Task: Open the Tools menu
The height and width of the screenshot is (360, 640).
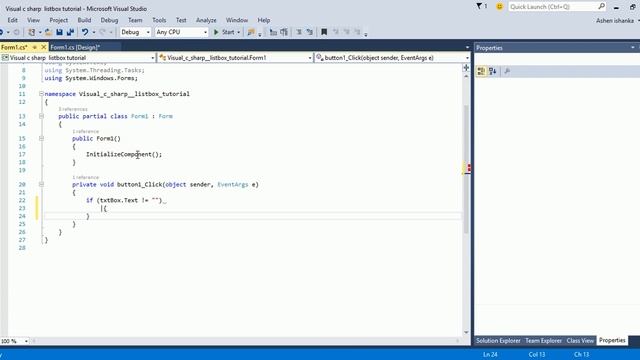Action: 159,20
